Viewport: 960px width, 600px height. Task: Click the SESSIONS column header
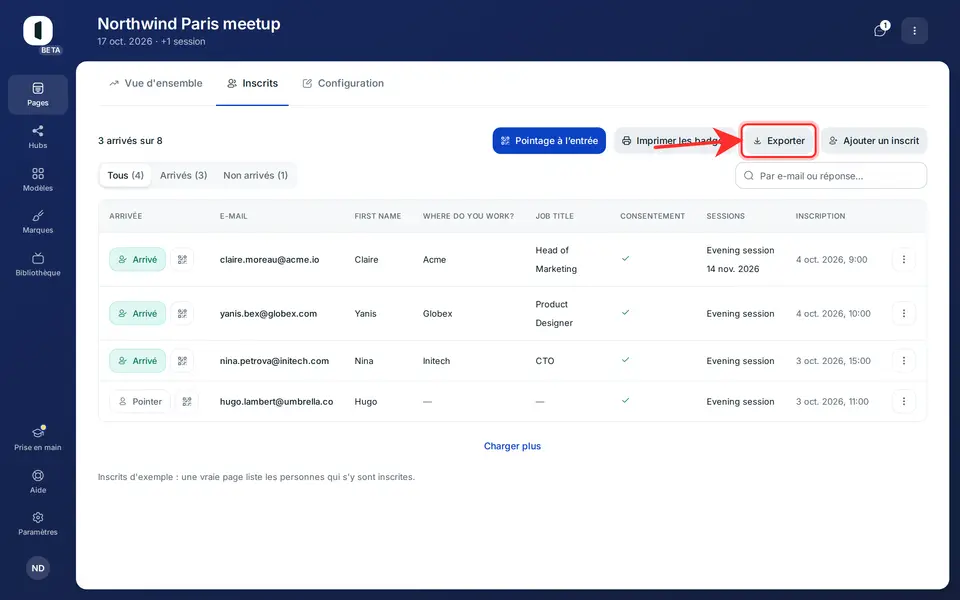pyautogui.click(x=726, y=216)
